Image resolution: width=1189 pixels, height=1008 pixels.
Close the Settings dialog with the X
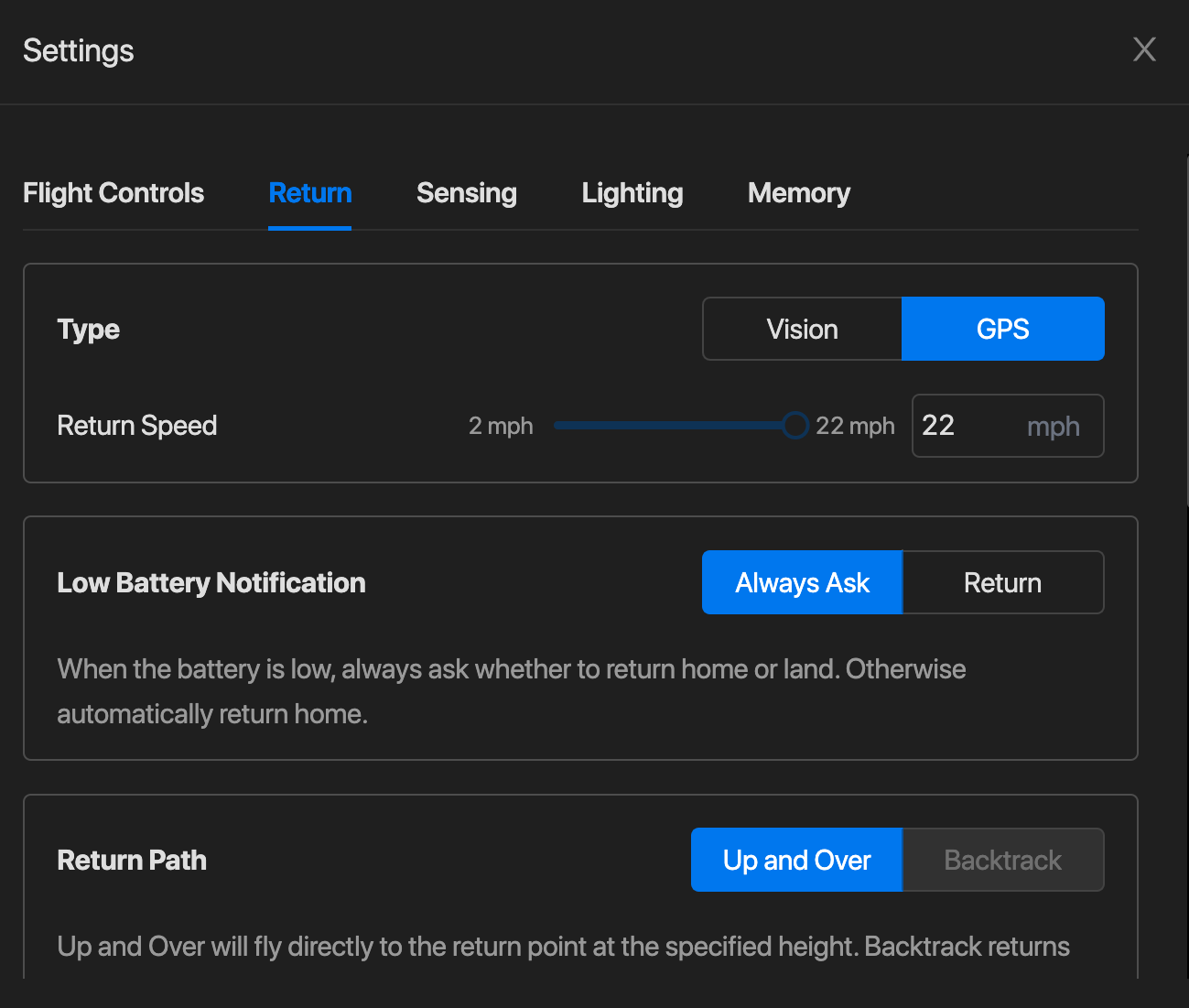tap(1144, 49)
